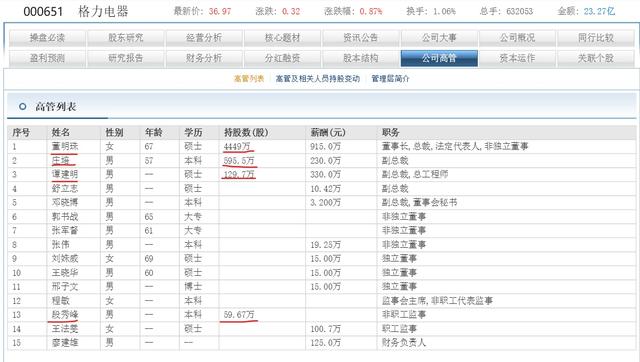The image size is (640, 362).
Task: Click the stock code 000651 at top
Action: (43, 11)
